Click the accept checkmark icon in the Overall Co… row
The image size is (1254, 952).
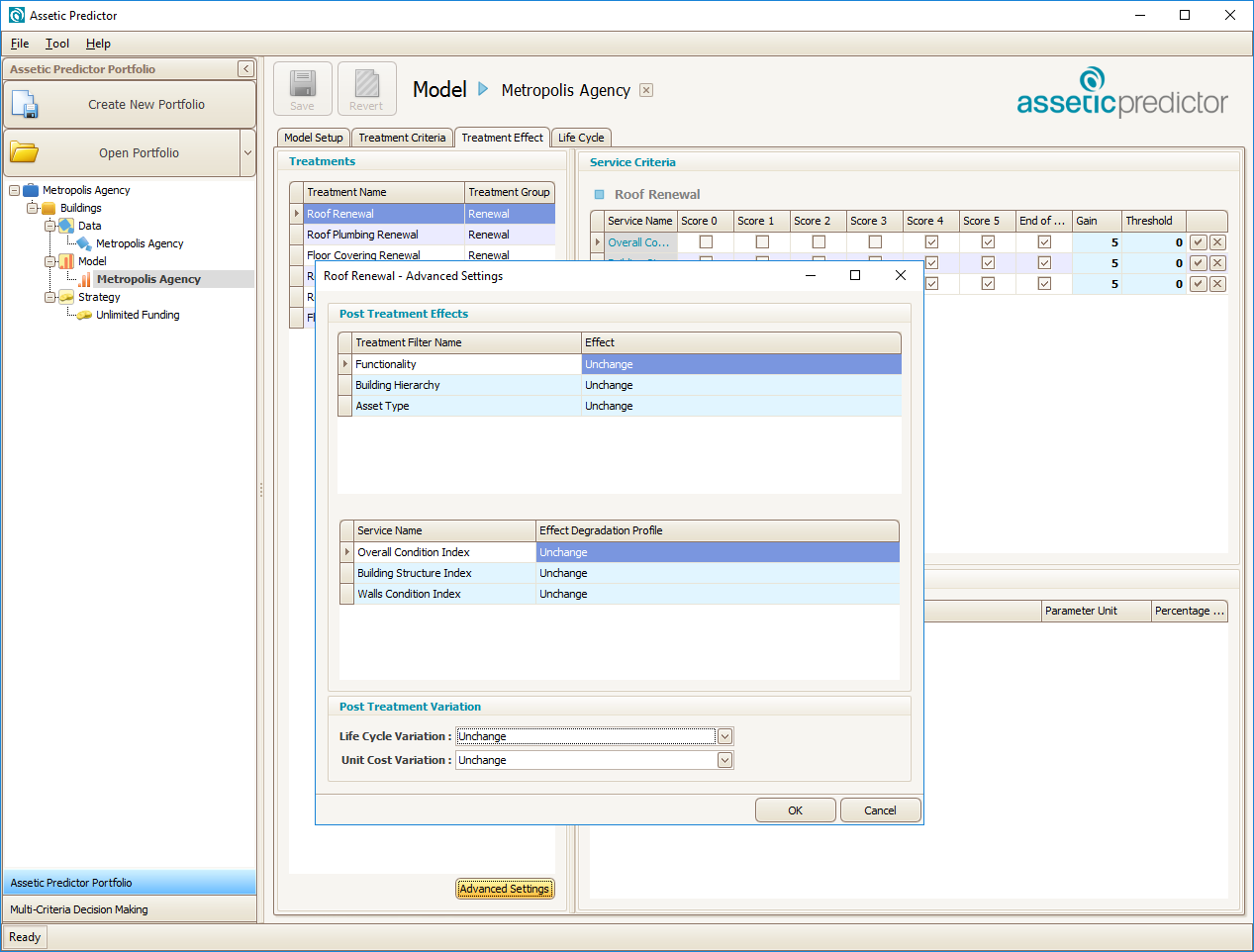coord(1199,242)
